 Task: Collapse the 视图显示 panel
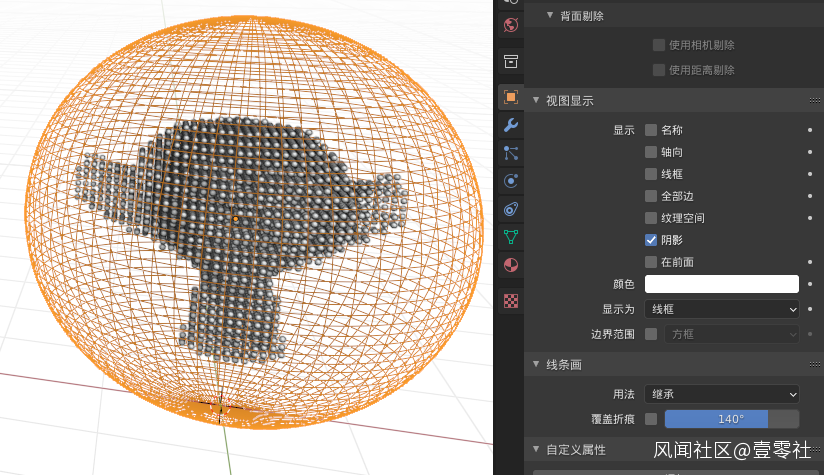tap(536, 100)
